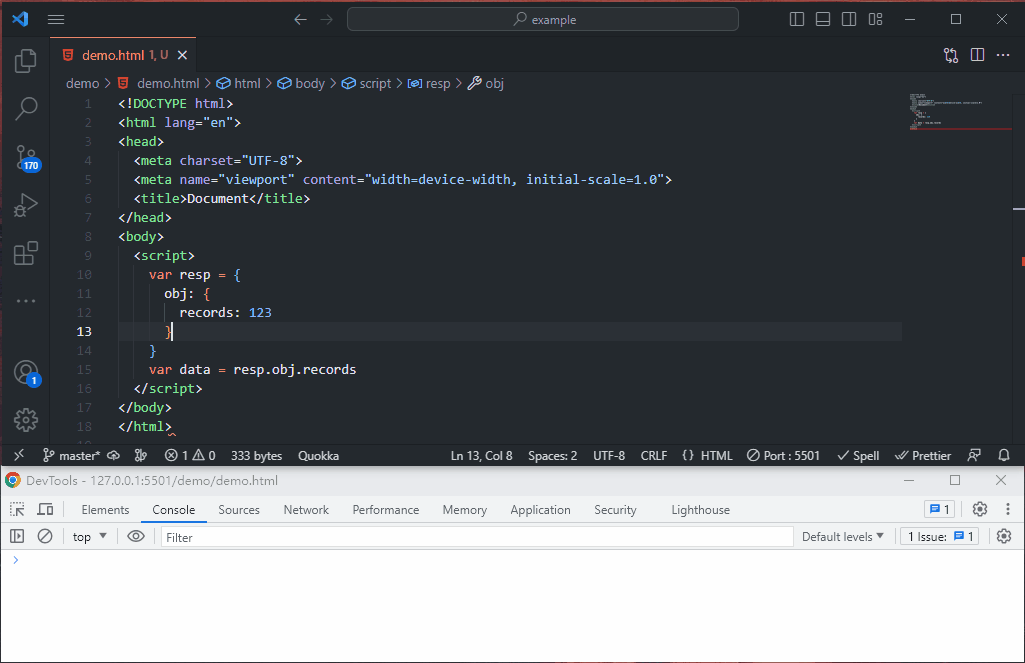The height and width of the screenshot is (663, 1025).
Task: Open the Extensions view
Action: 26,253
